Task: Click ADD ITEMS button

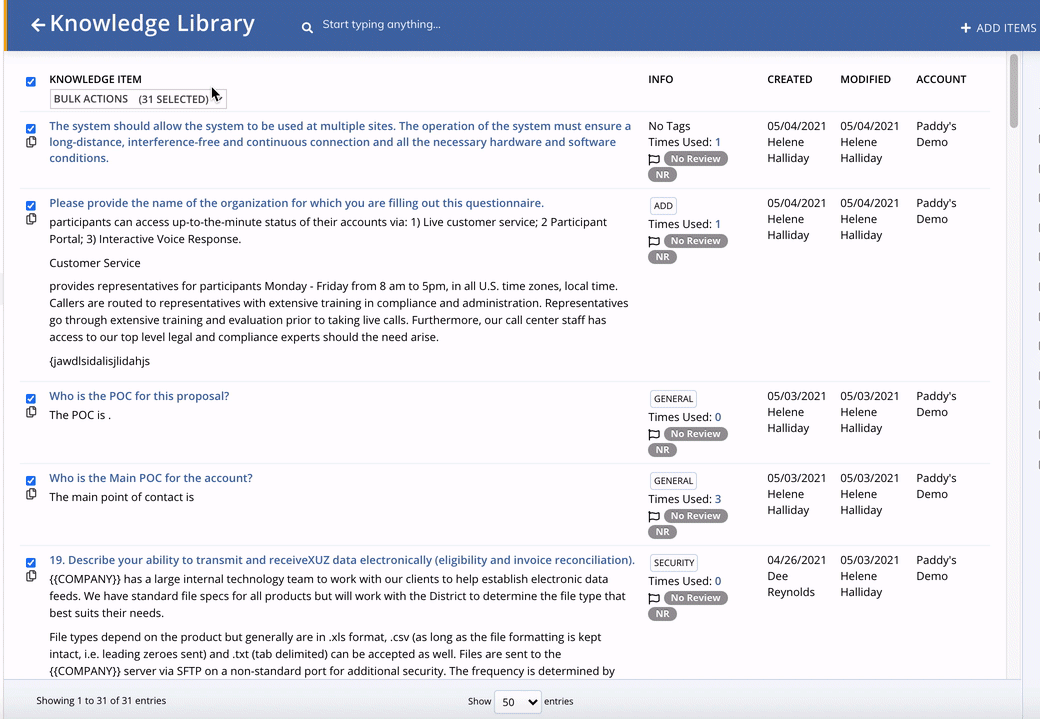Action: pyautogui.click(x=998, y=28)
